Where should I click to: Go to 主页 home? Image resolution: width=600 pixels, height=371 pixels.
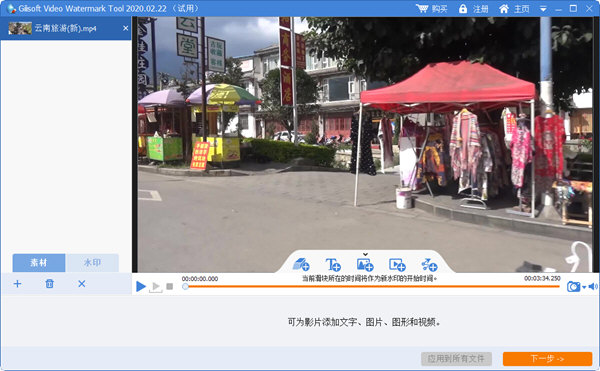[514, 9]
